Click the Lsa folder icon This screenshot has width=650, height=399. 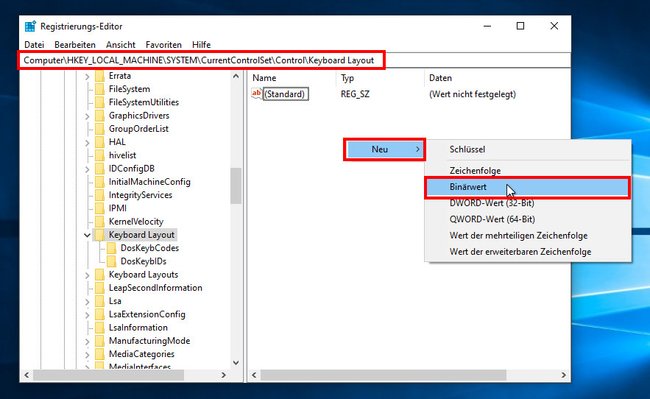99,301
